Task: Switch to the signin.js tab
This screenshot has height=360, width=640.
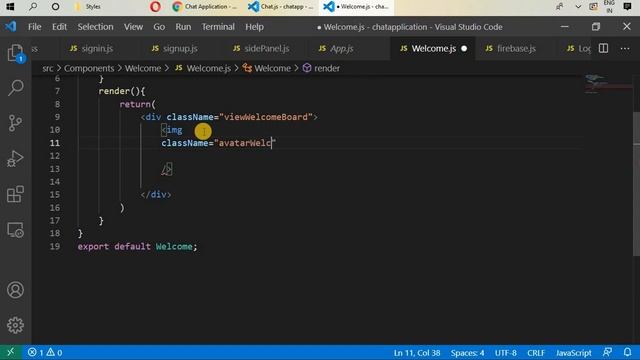Action: pyautogui.click(x=97, y=48)
